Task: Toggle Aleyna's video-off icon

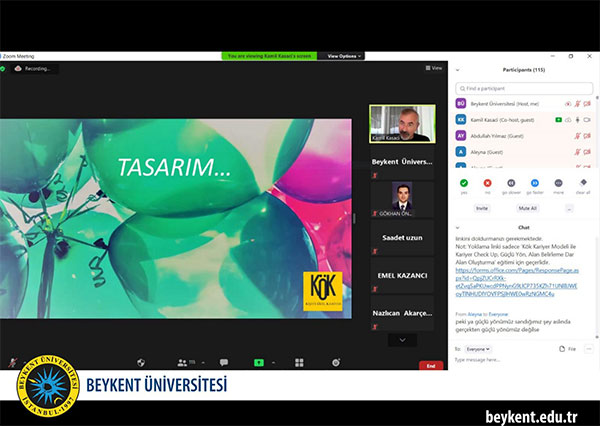Action: click(x=587, y=152)
